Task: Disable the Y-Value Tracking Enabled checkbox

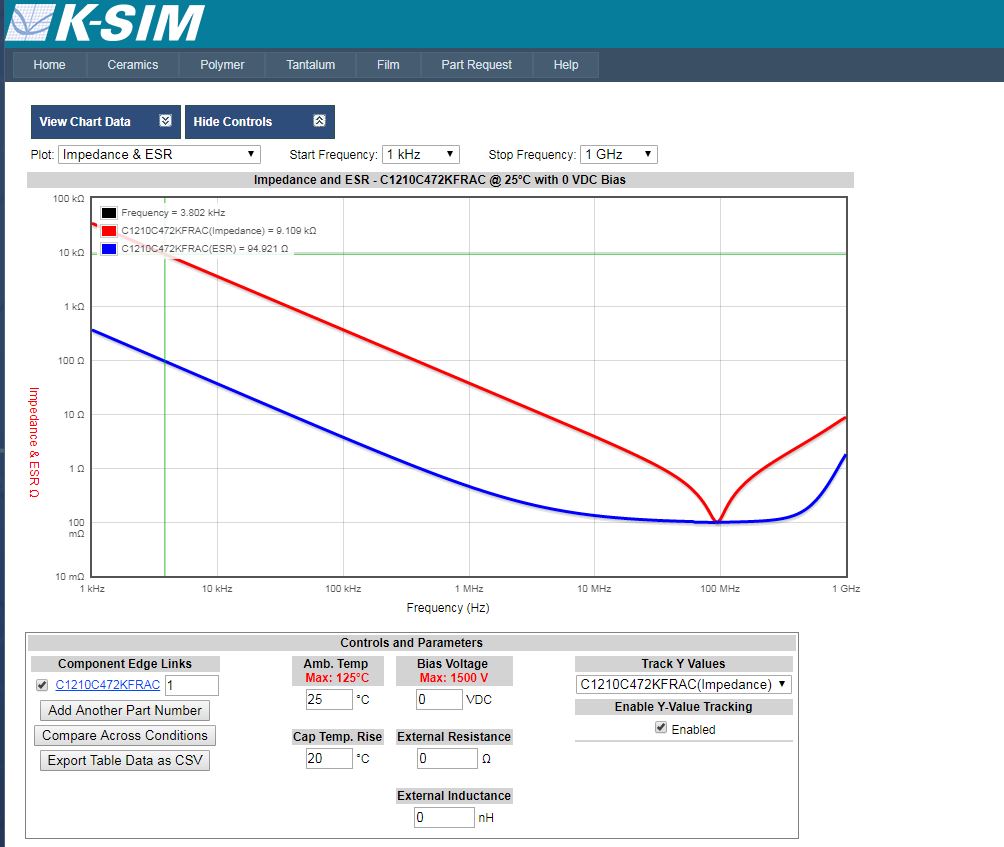Action: 661,728
